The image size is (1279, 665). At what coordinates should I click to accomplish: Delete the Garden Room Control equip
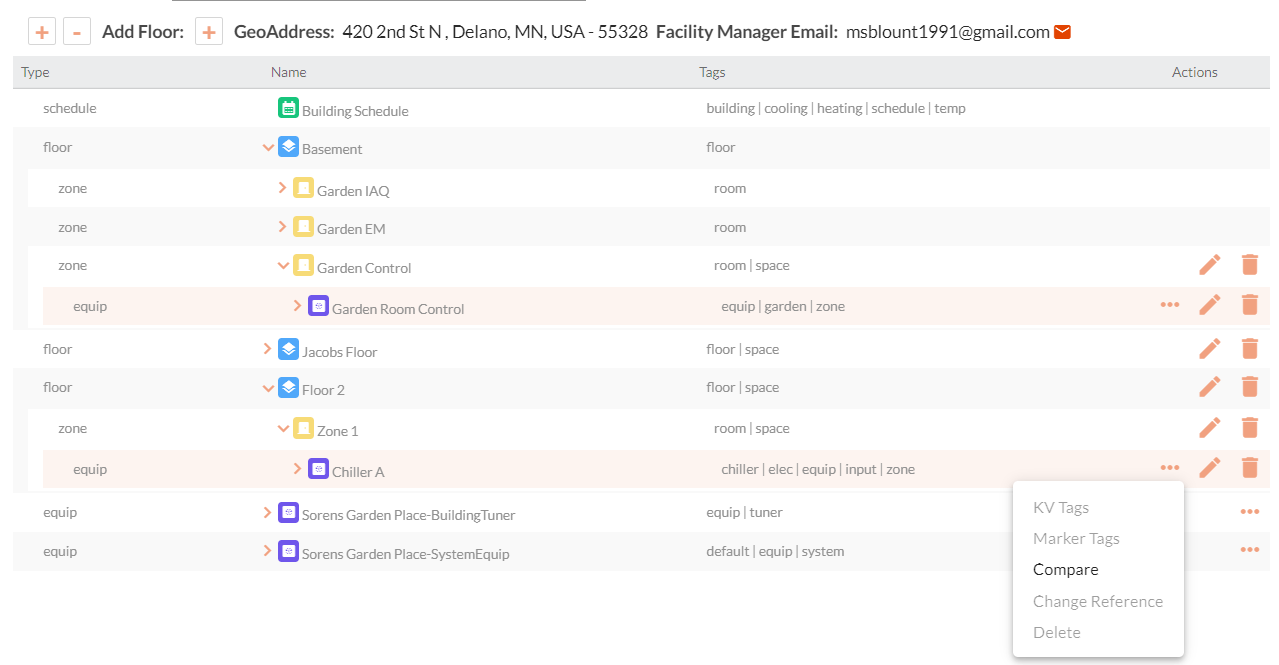coord(1250,305)
